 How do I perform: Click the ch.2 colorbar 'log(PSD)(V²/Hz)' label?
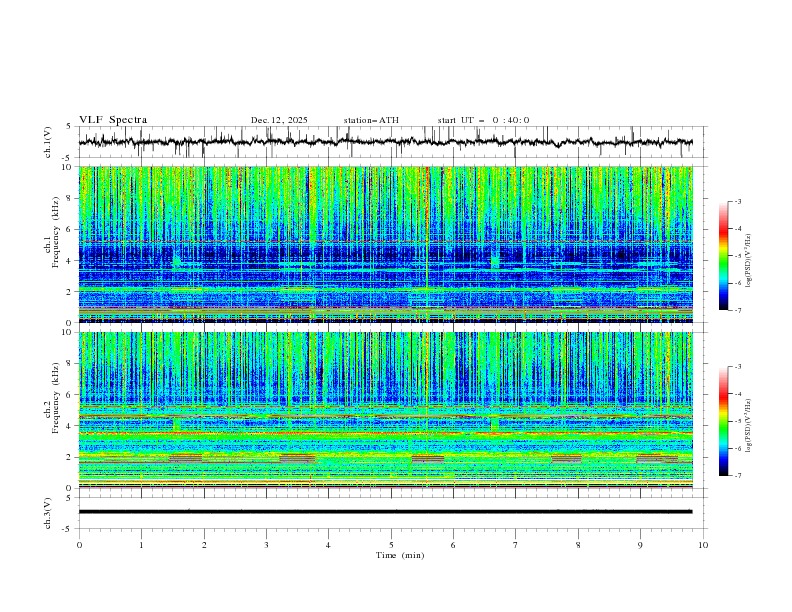[x=749, y=426]
